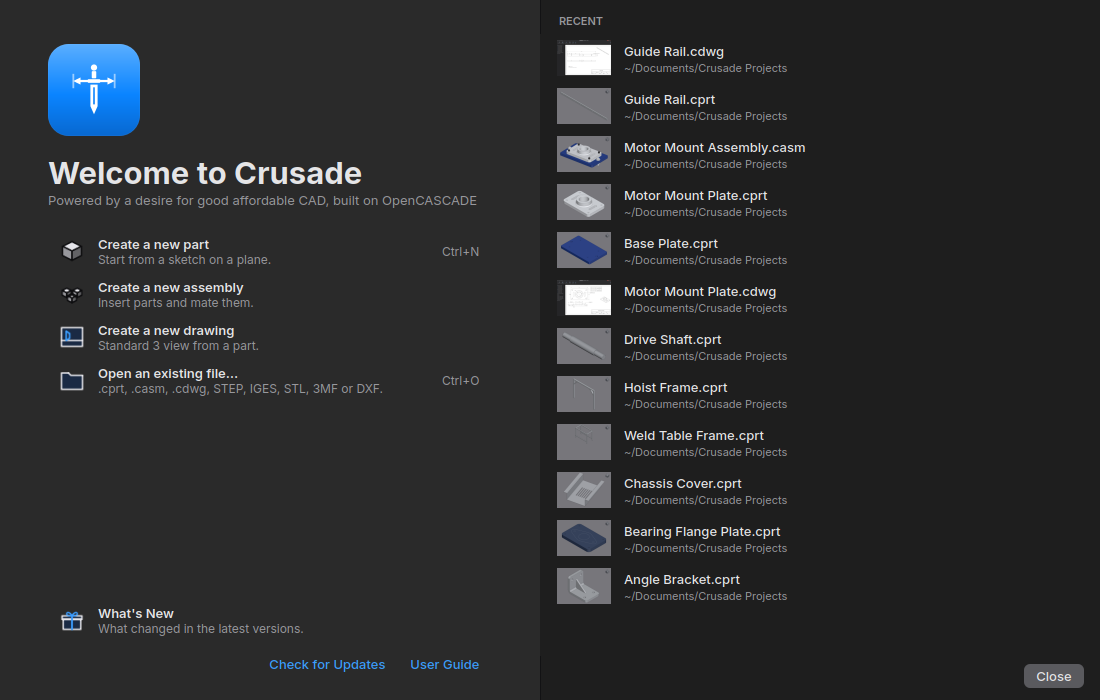This screenshot has width=1100, height=700.
Task: Select file name Weld Table Frame.cprt
Action: (693, 436)
